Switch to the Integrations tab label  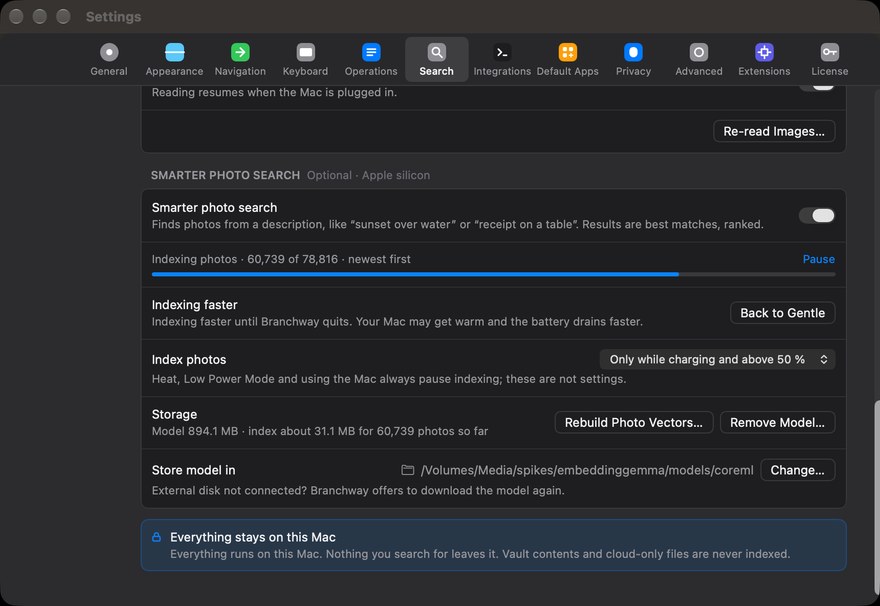pos(502,71)
